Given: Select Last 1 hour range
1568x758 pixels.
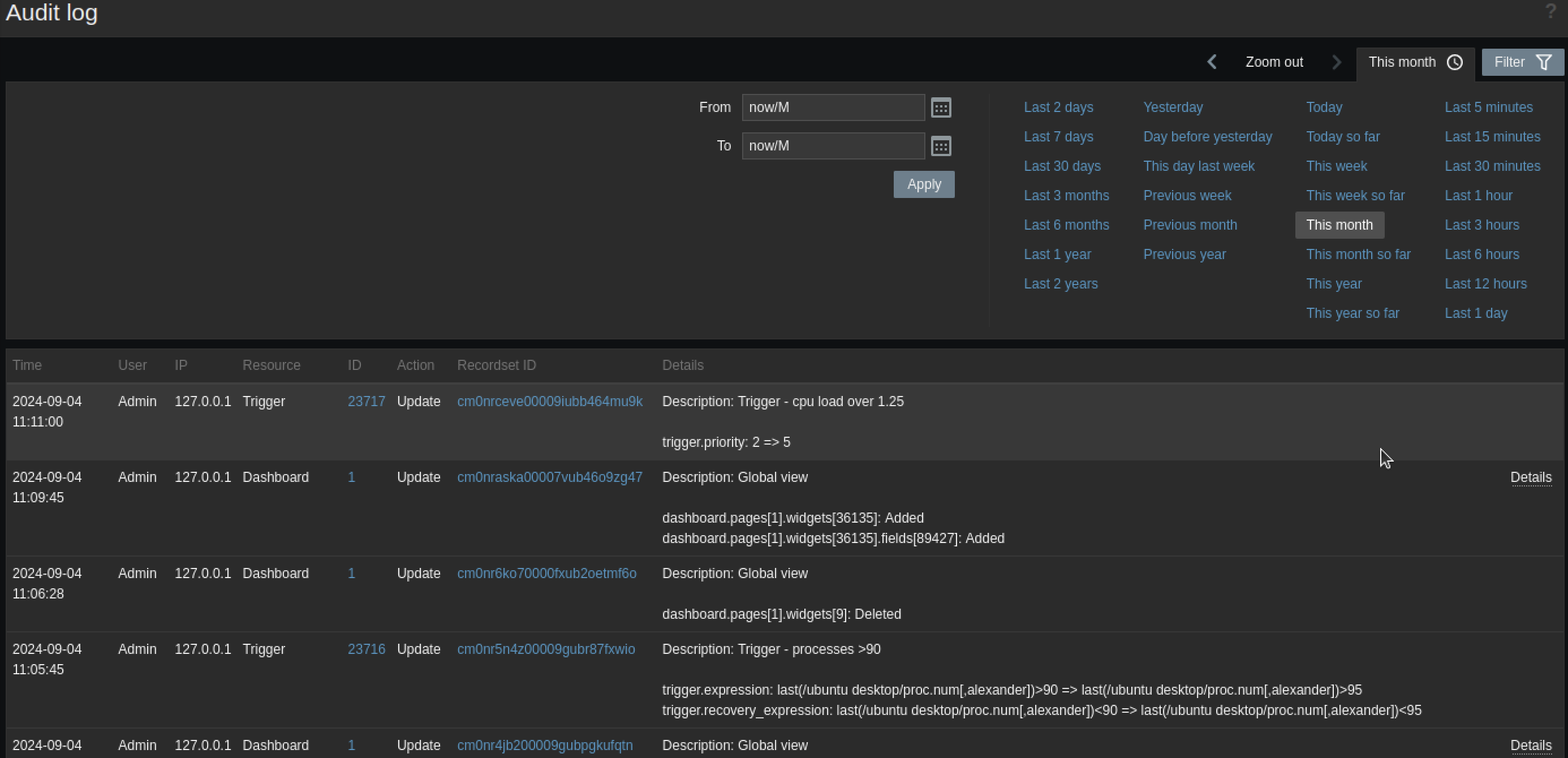Looking at the screenshot, I should pyautogui.click(x=1478, y=196).
